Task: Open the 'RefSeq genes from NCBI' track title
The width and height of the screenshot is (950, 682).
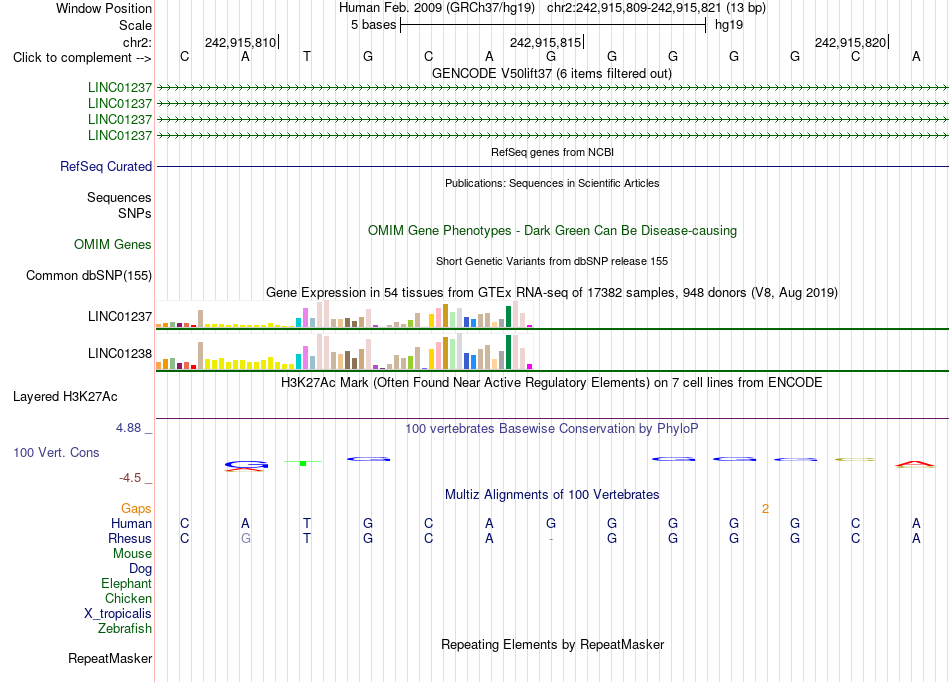Action: [x=552, y=153]
